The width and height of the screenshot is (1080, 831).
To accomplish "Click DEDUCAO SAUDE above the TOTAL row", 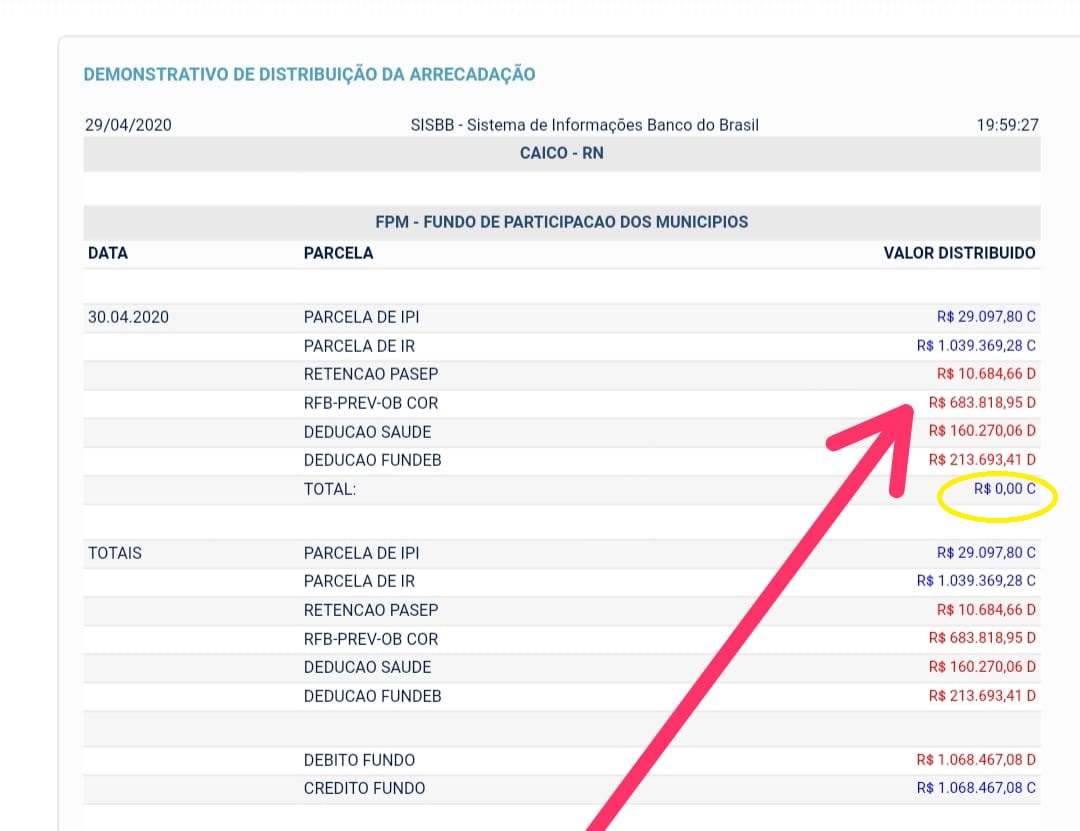I will 367,432.
